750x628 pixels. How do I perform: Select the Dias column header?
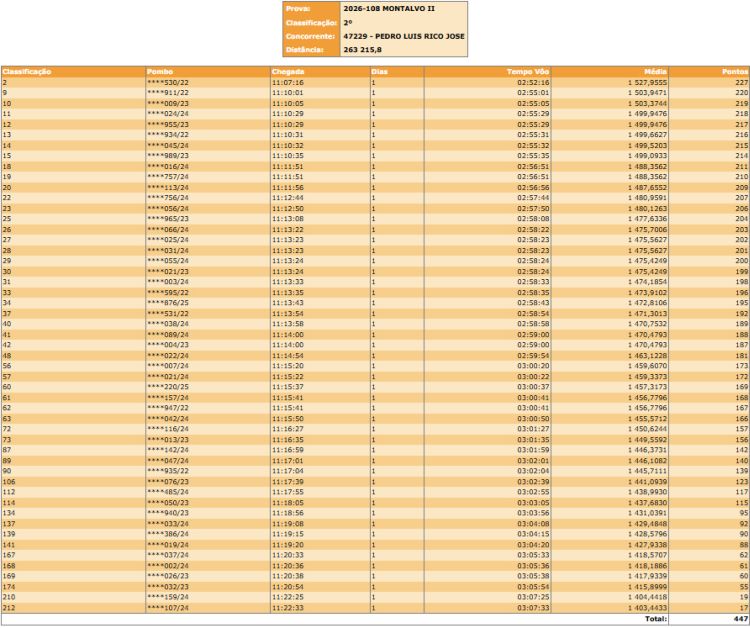click(379, 72)
